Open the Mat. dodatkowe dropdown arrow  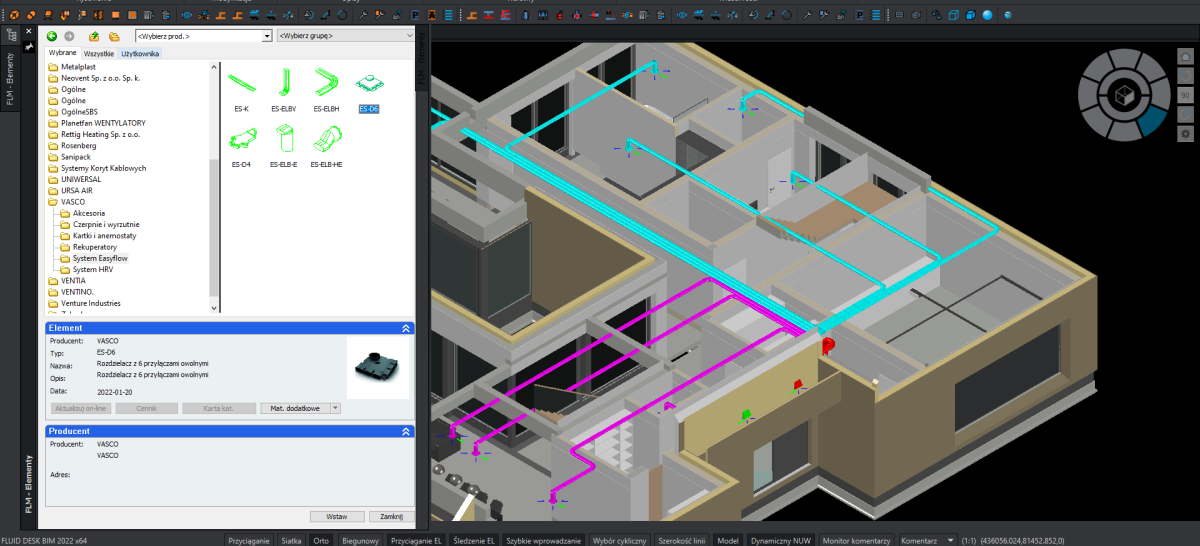point(336,408)
